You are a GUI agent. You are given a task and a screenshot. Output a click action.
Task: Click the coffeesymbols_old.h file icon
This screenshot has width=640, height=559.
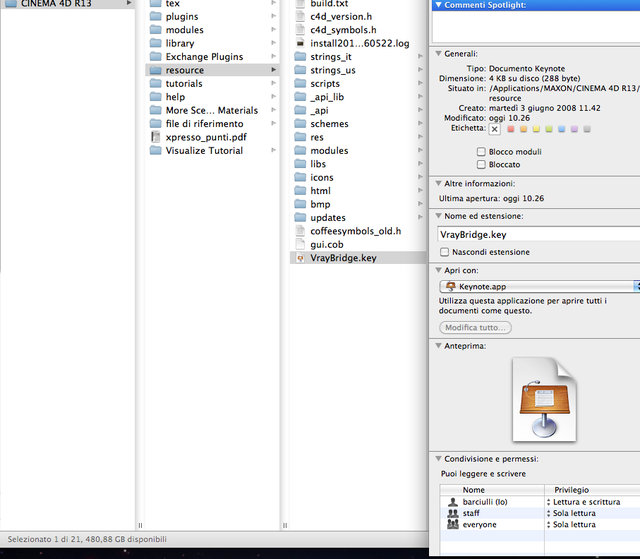click(300, 231)
